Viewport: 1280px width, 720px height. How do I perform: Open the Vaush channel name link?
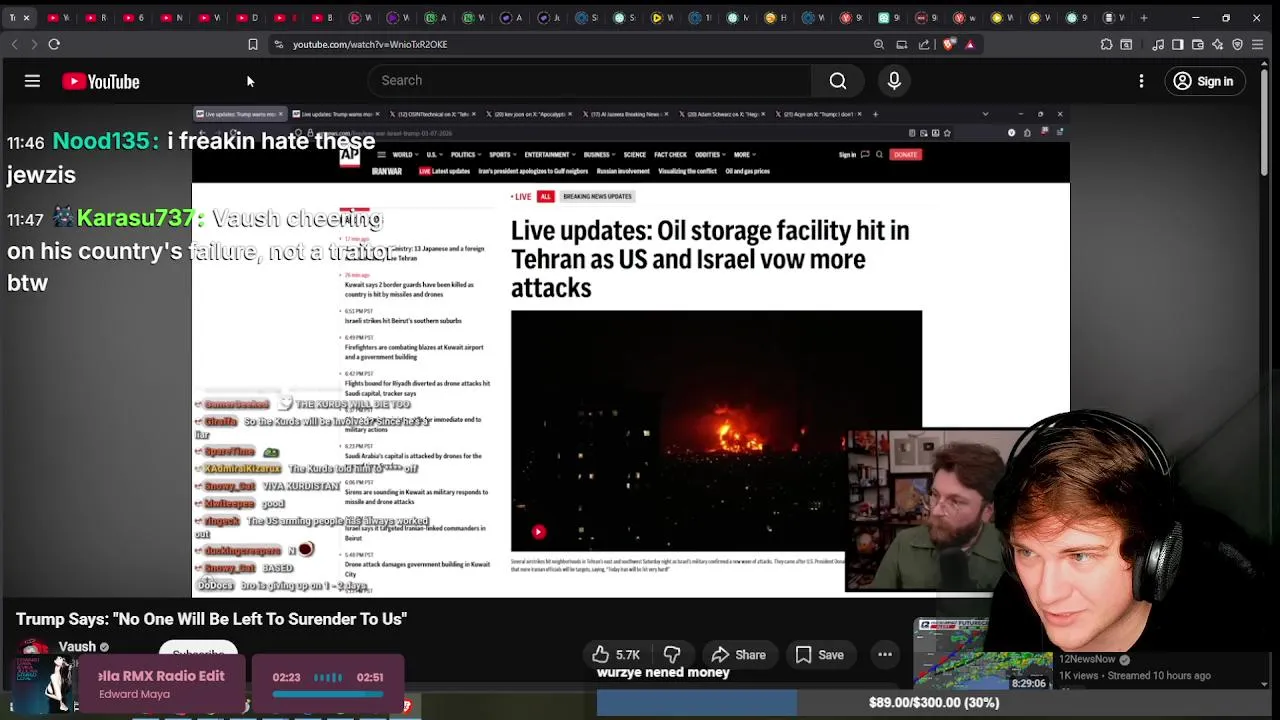(x=77, y=647)
